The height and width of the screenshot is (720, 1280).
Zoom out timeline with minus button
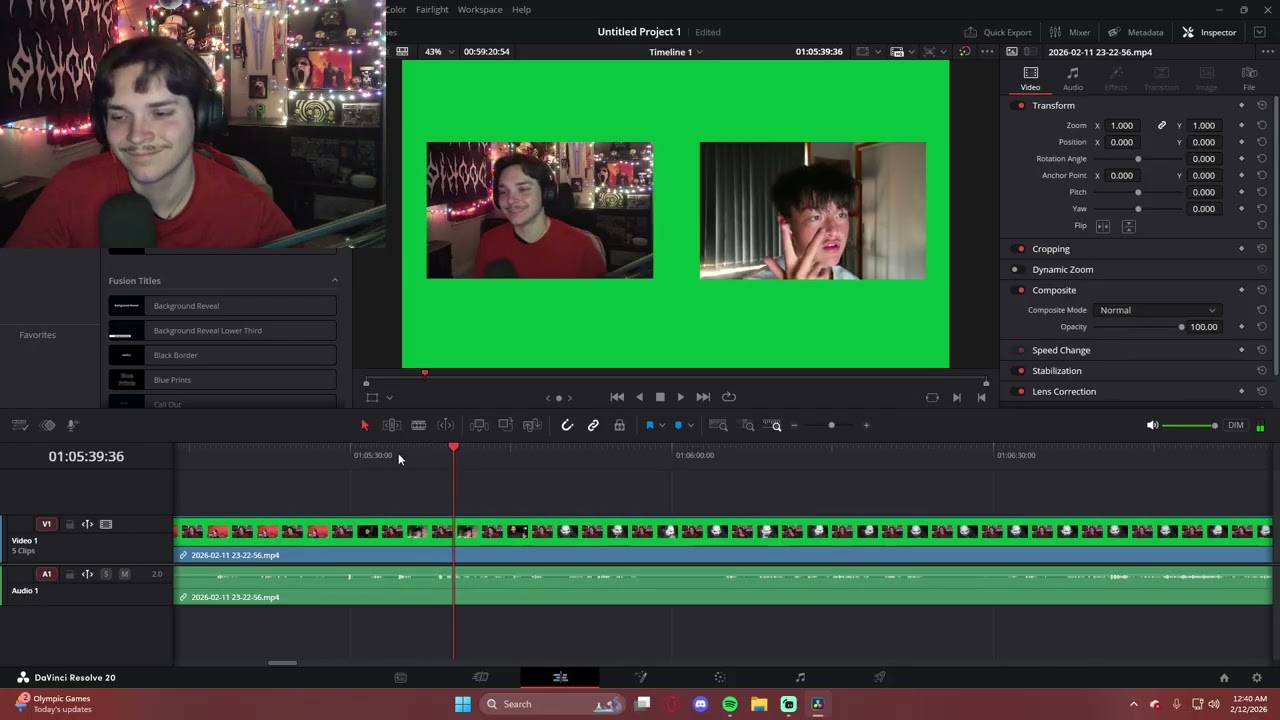pos(794,425)
